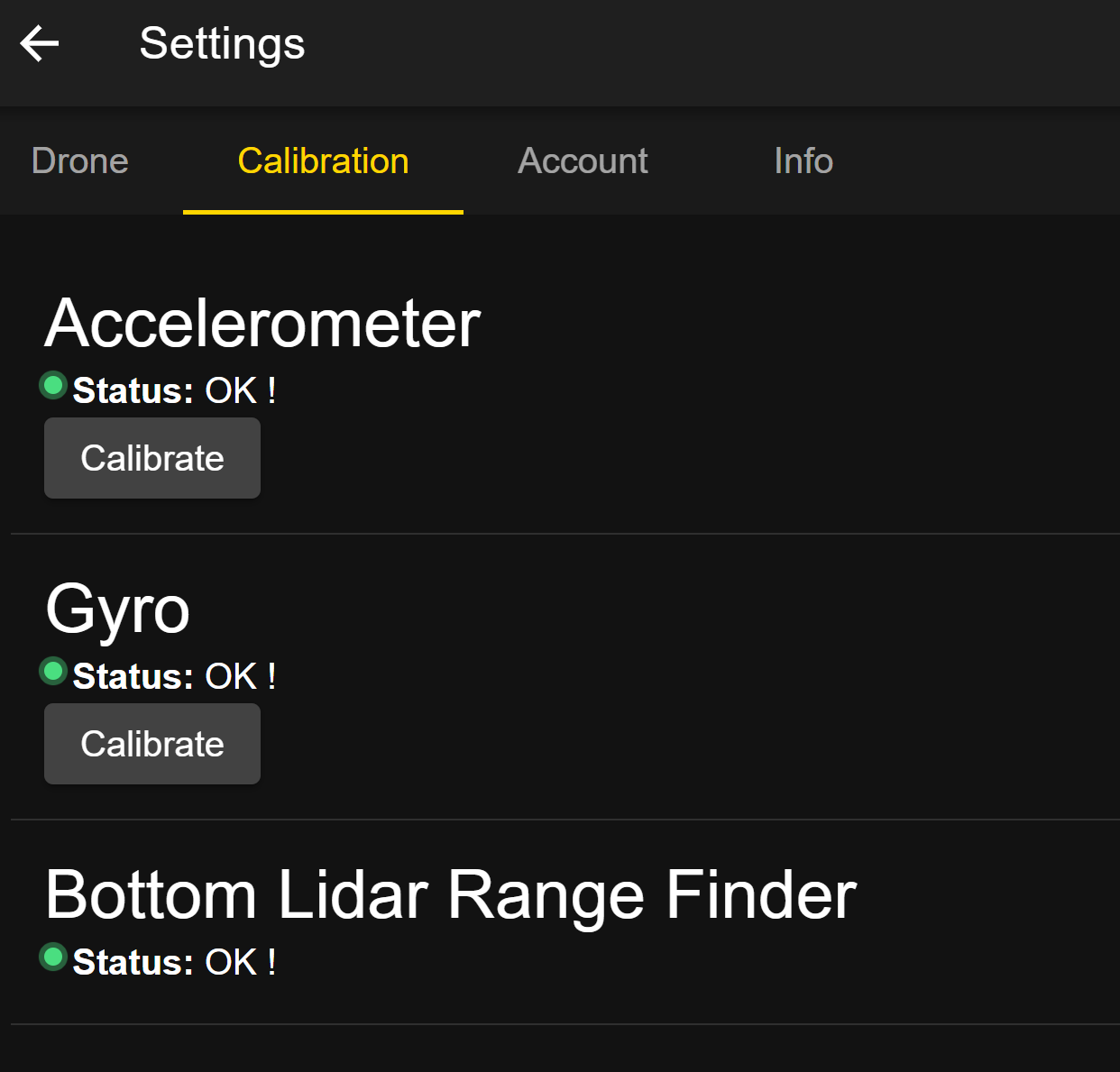Go back using the arrow icon
The width and height of the screenshot is (1120, 1072).
[x=40, y=43]
